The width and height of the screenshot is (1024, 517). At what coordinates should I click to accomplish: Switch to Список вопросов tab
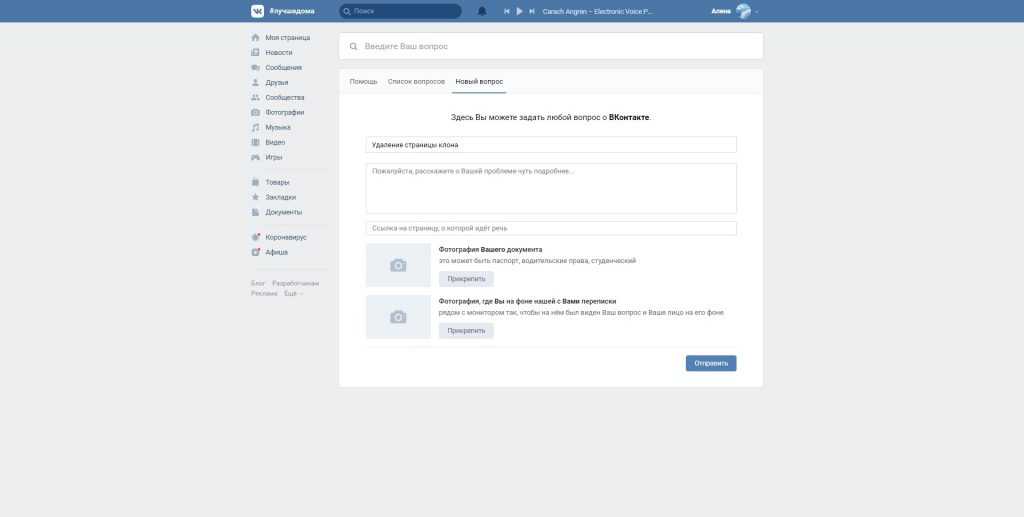[x=416, y=81]
